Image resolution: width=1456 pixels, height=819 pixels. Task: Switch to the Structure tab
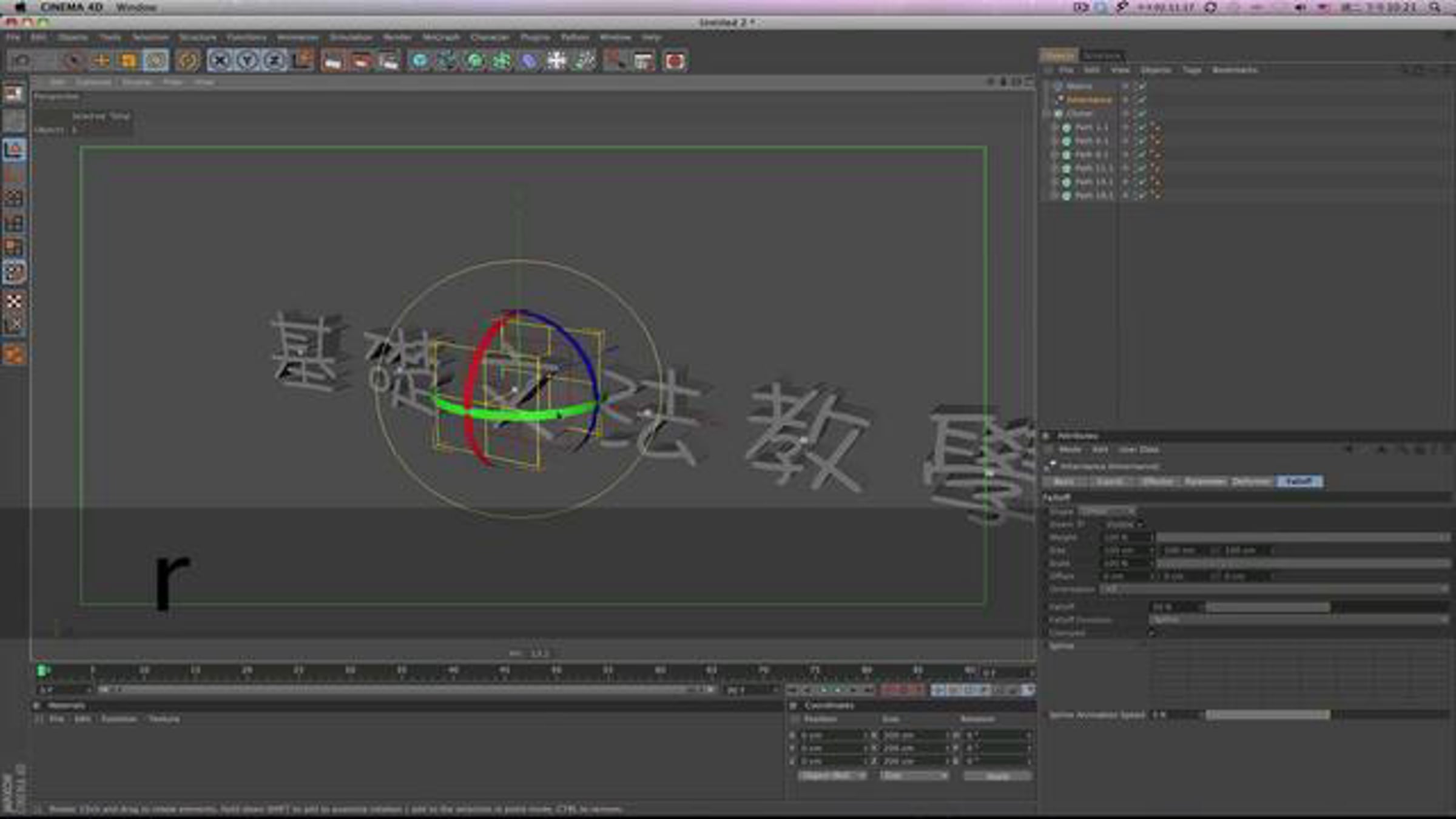coord(1102,56)
